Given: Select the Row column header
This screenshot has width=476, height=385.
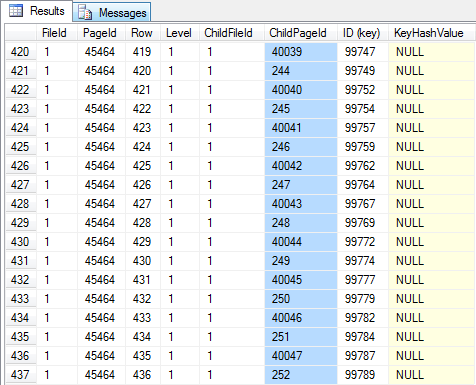Looking at the screenshot, I should (x=143, y=33).
